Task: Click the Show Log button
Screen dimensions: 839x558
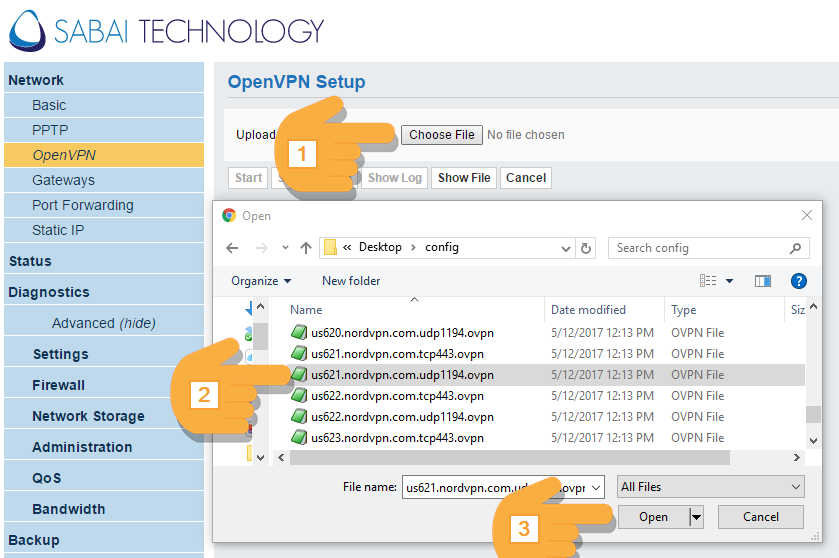Action: click(x=395, y=178)
